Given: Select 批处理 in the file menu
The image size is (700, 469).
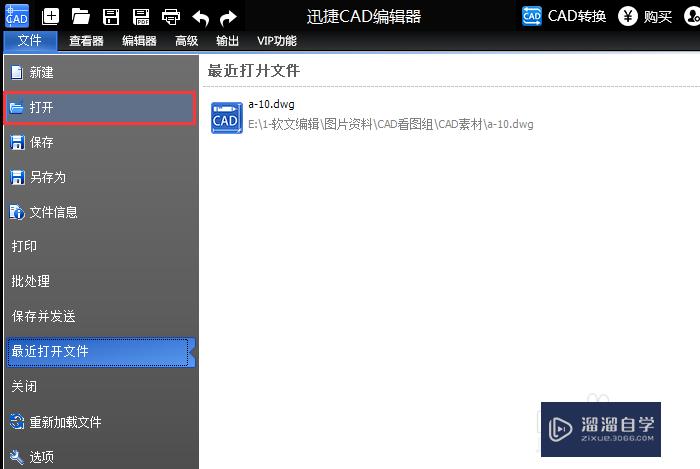Looking at the screenshot, I should 101,281.
